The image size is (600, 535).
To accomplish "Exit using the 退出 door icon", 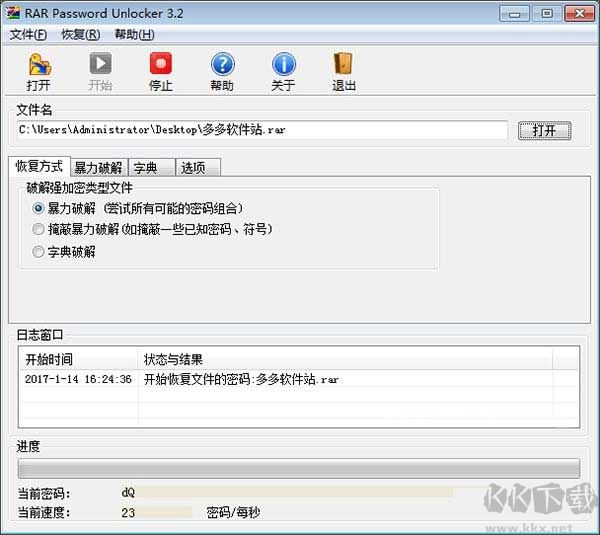I will click(x=343, y=64).
